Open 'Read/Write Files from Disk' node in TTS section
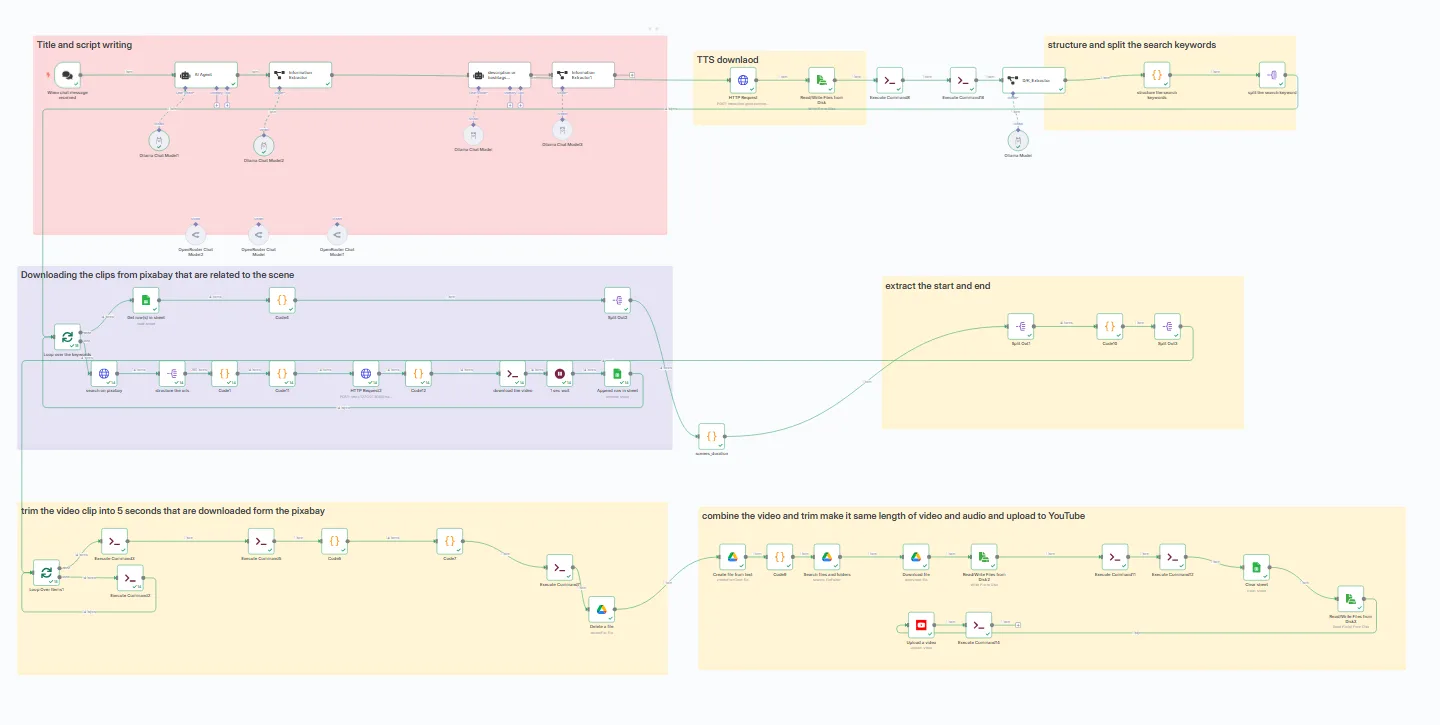Image resolution: width=1440 pixels, height=725 pixels. pyautogui.click(x=821, y=81)
